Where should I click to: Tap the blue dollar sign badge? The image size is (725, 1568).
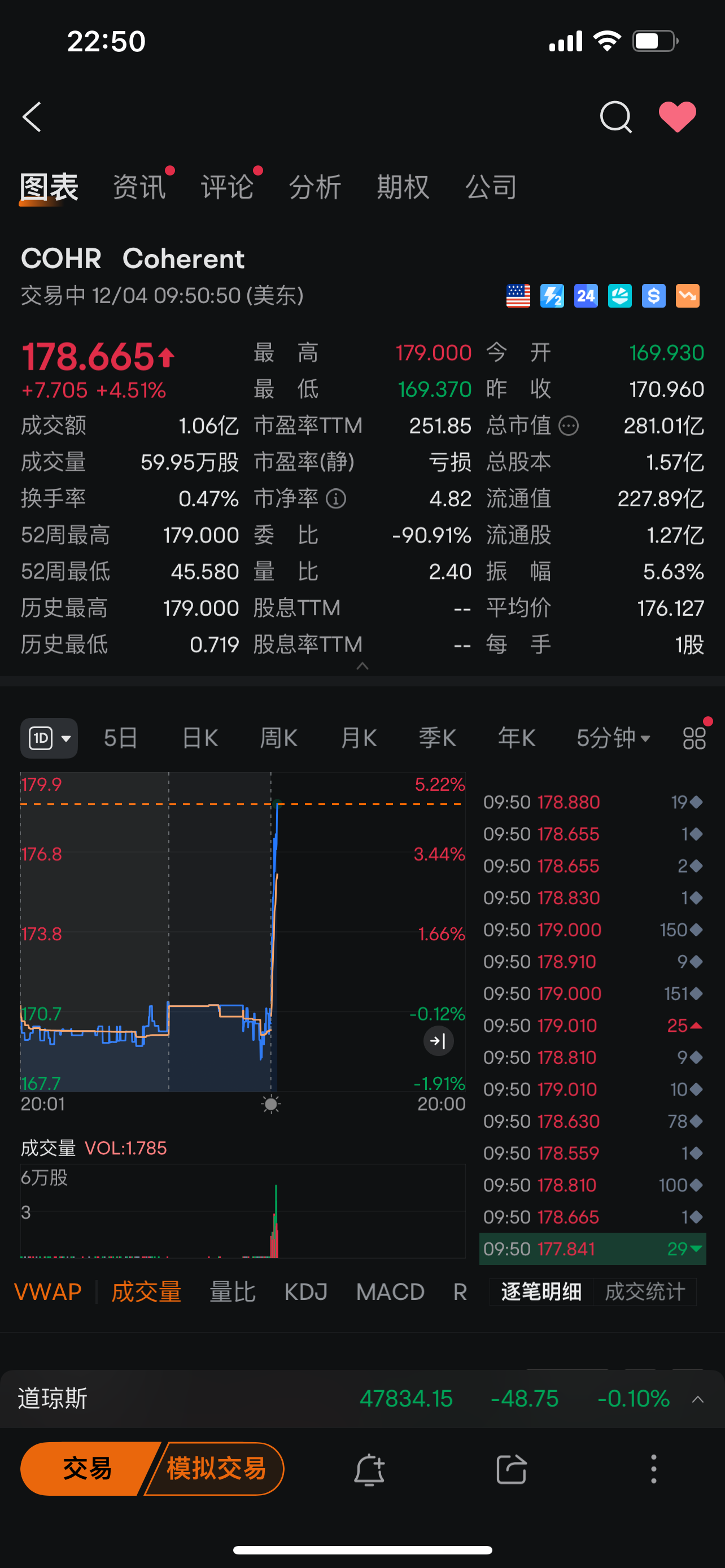[654, 296]
